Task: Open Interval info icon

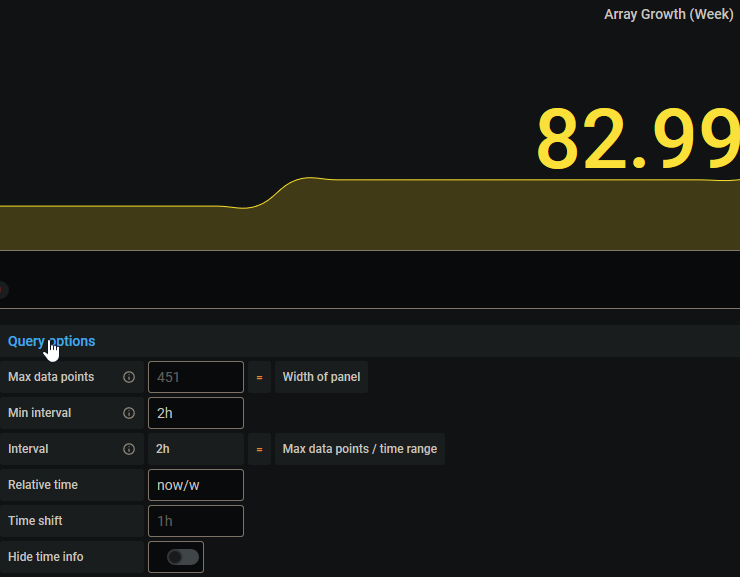Action: click(x=129, y=449)
